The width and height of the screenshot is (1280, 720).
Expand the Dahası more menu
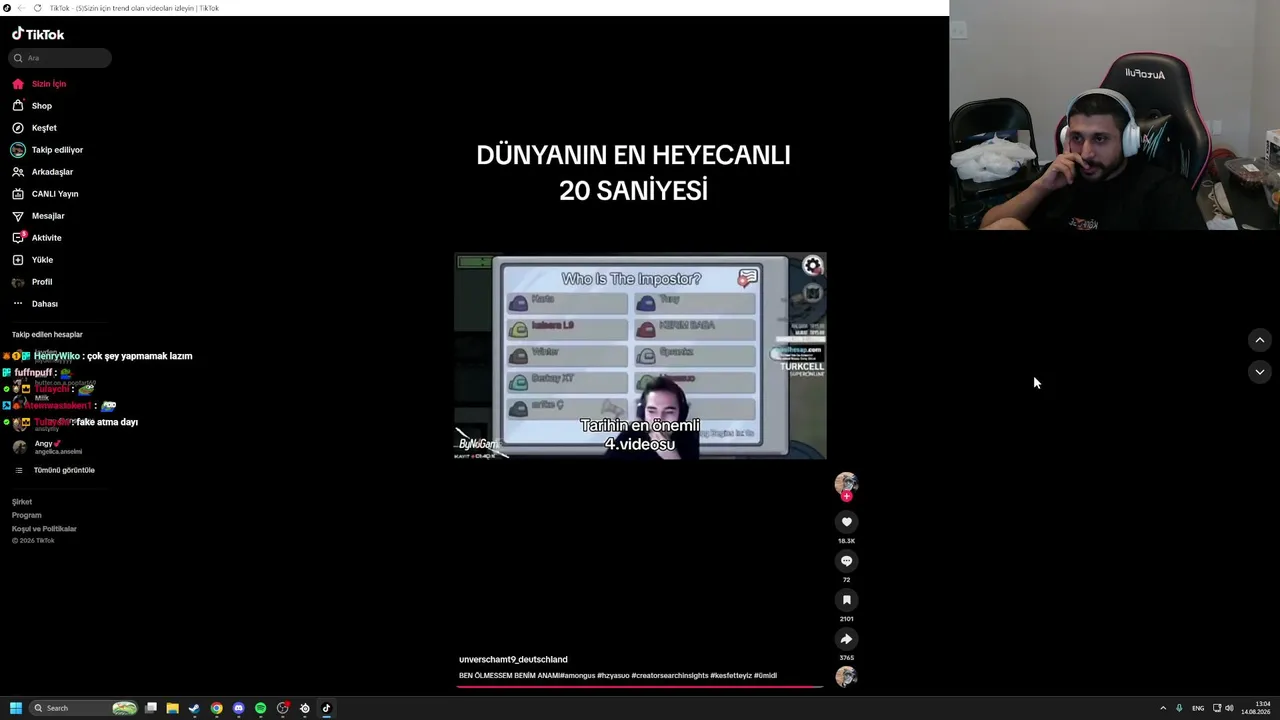click(x=35, y=304)
